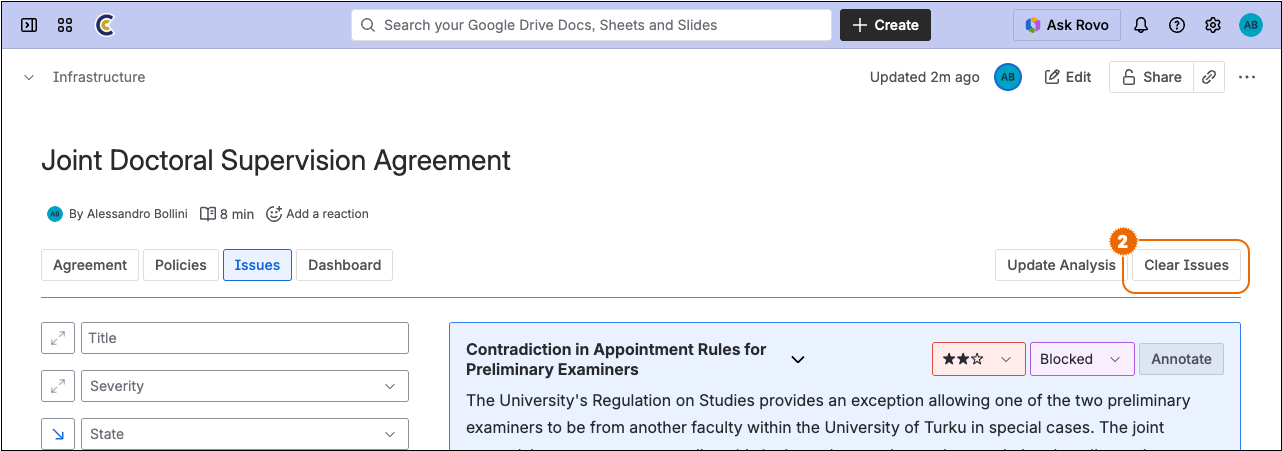
Task: Switch to the Policies tab
Action: point(181,265)
